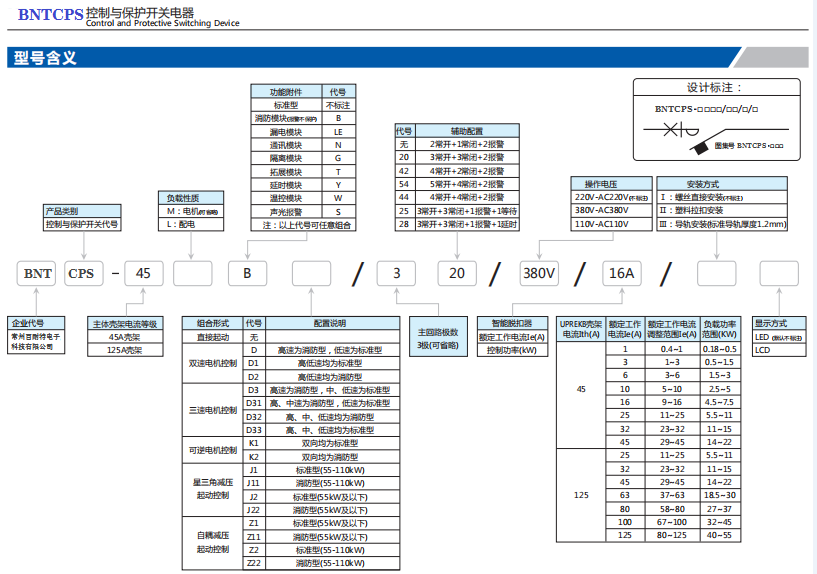Select the 产品类别 header cell

62,211
